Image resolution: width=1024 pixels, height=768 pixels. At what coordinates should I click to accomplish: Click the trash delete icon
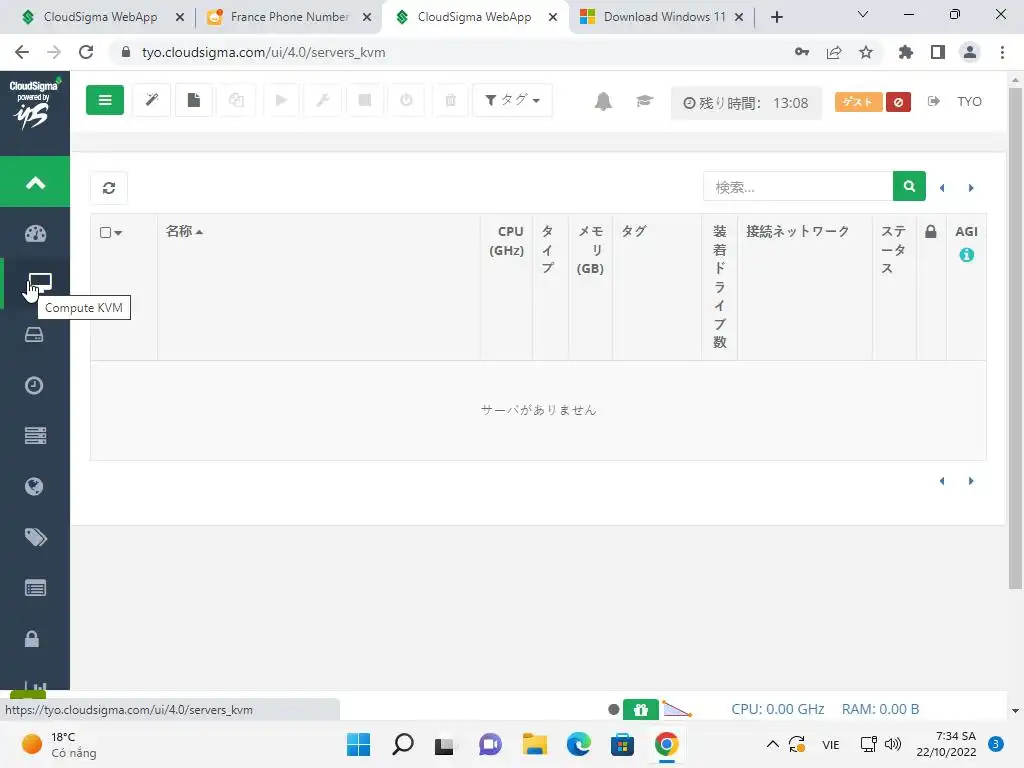[451, 101]
